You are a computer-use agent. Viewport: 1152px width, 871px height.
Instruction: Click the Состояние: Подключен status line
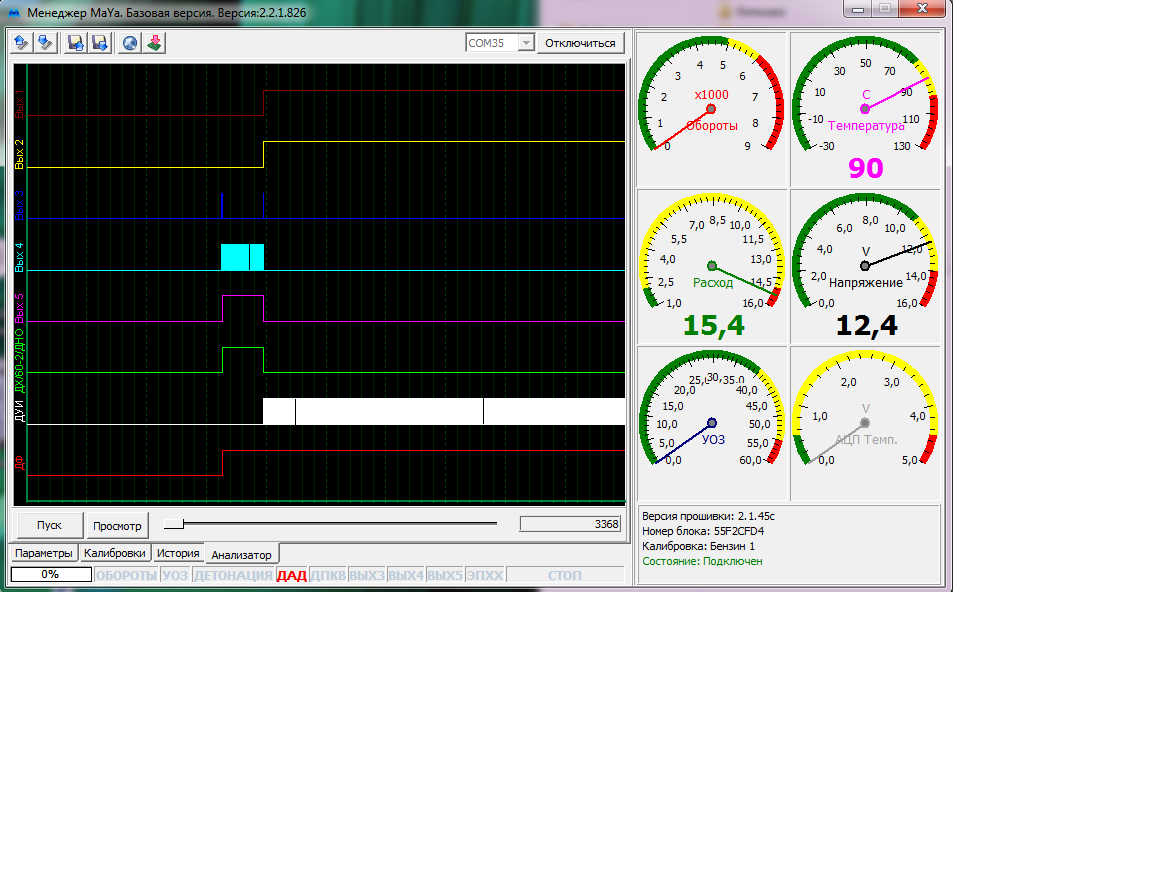pyautogui.click(x=702, y=561)
